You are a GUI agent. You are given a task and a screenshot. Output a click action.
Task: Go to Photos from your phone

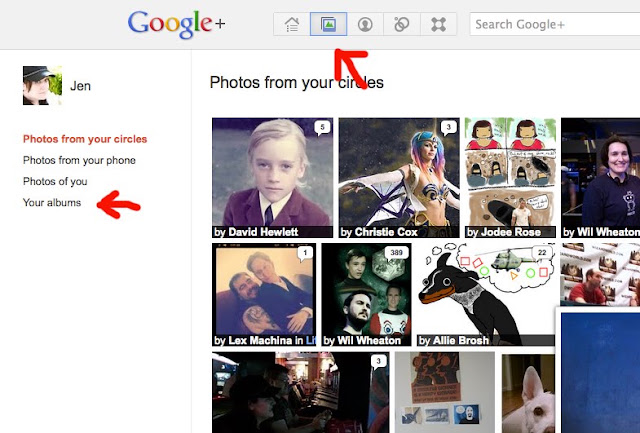click(x=79, y=160)
